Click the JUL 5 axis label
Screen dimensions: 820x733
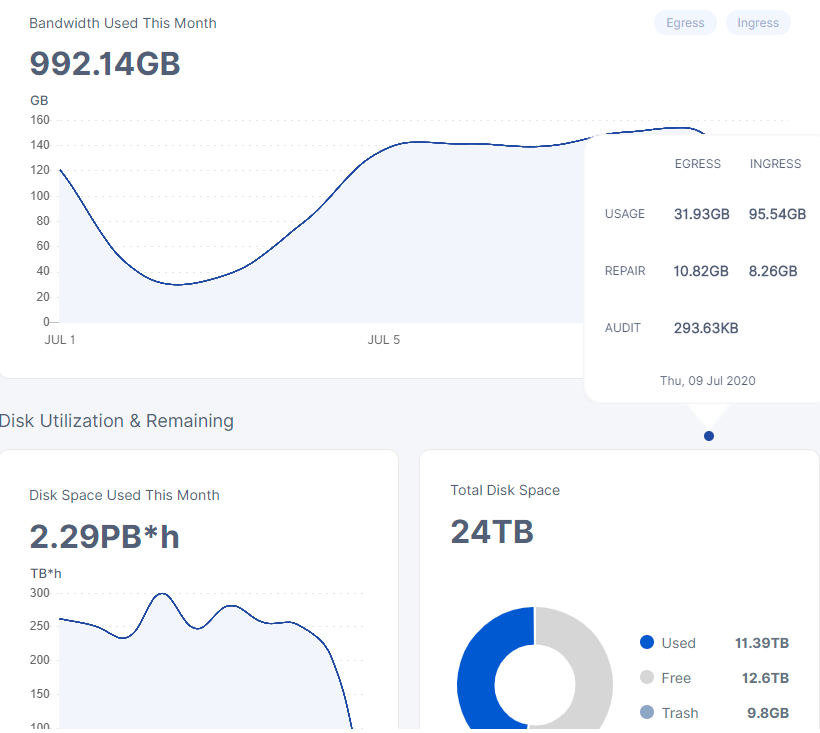pyautogui.click(x=384, y=340)
